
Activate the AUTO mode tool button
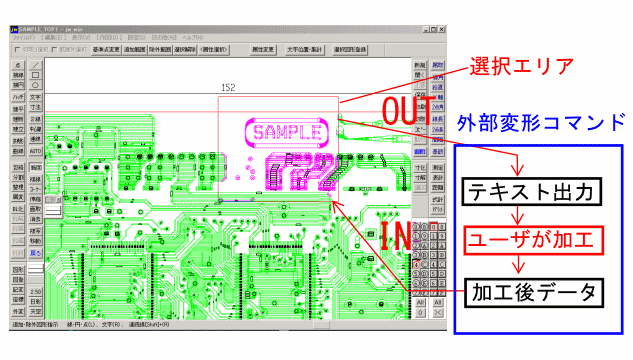36,151
